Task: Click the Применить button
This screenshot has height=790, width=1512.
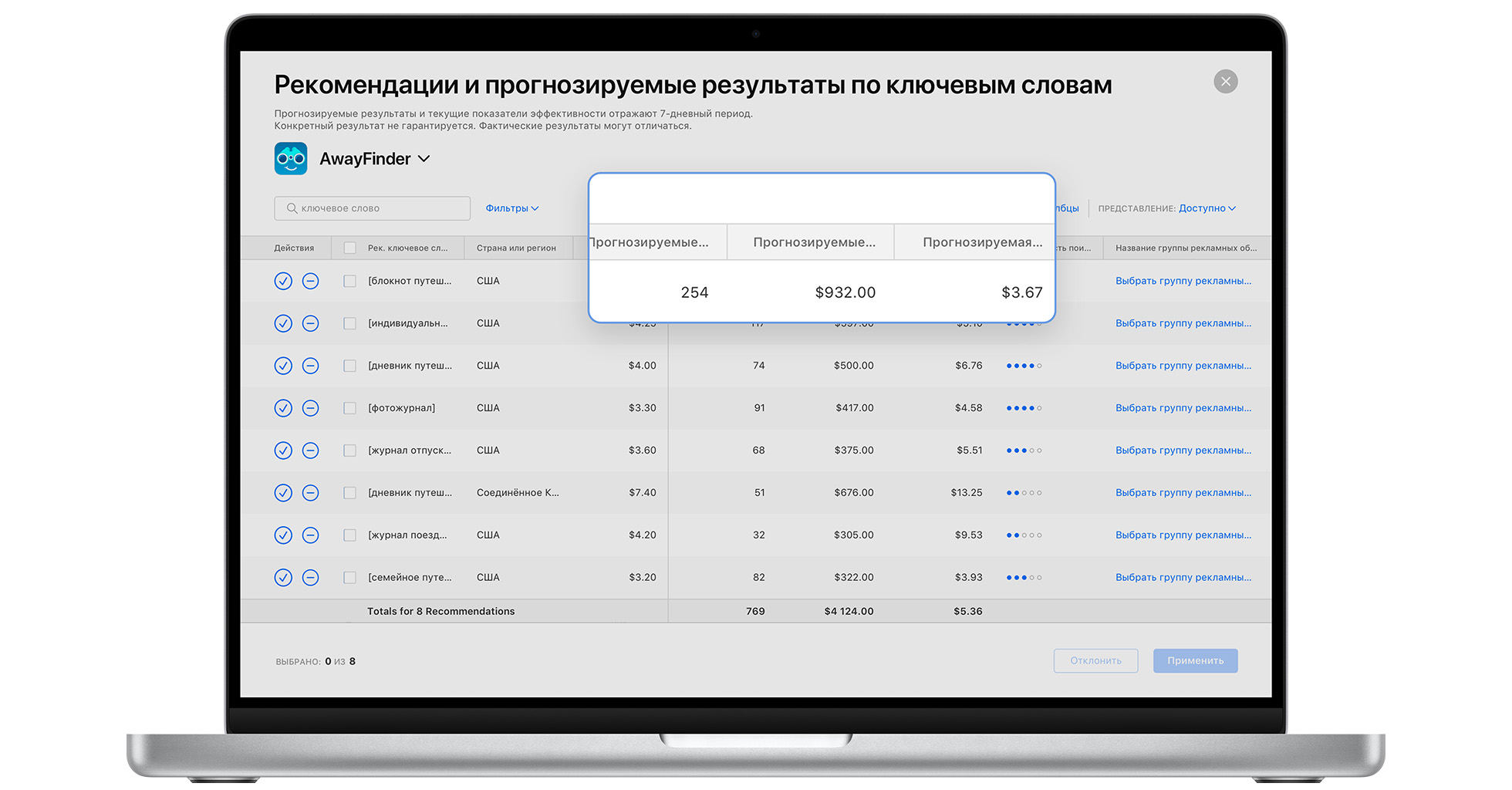Action: 1195,660
